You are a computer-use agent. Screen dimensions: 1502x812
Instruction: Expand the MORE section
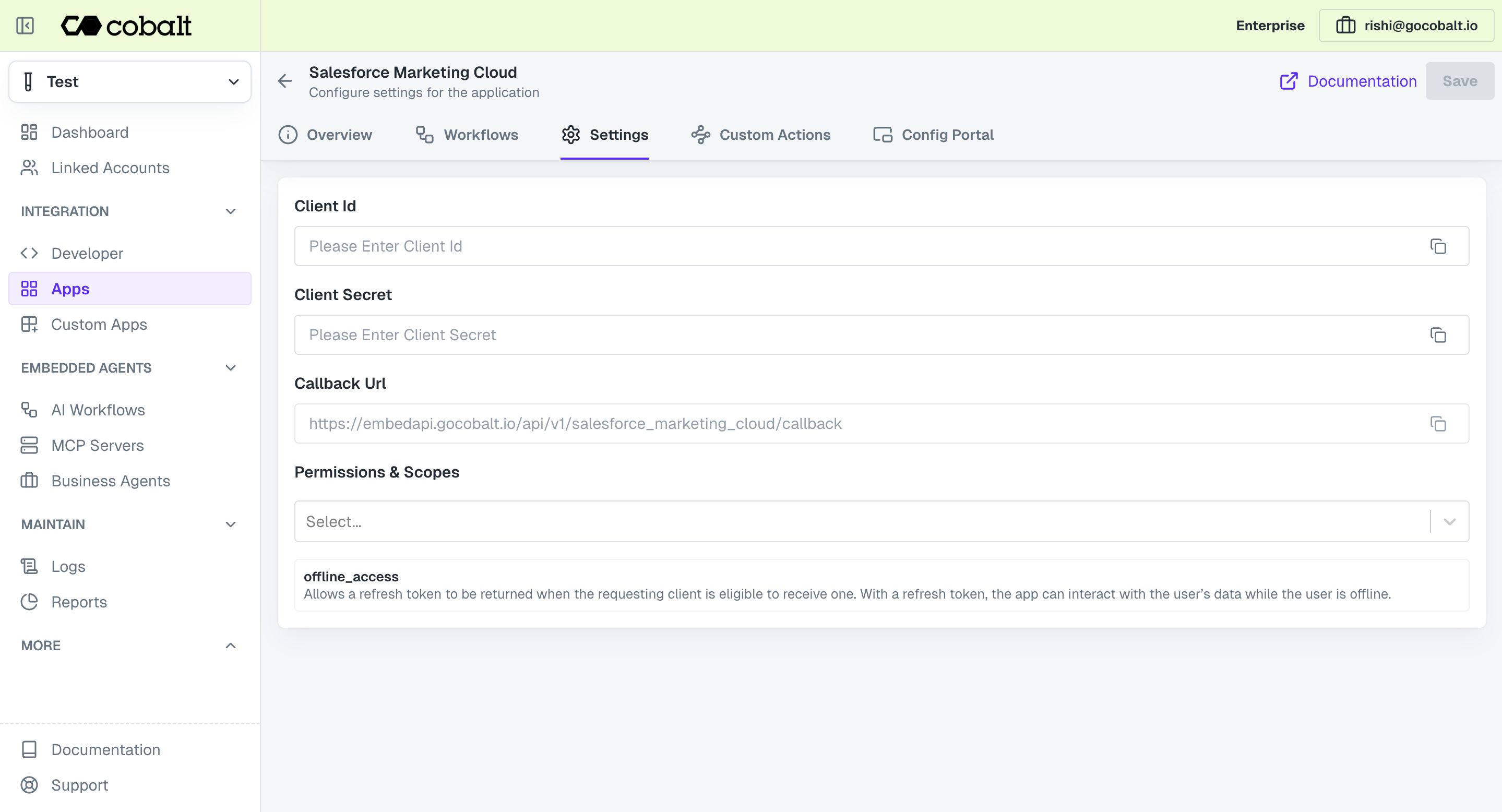point(230,646)
